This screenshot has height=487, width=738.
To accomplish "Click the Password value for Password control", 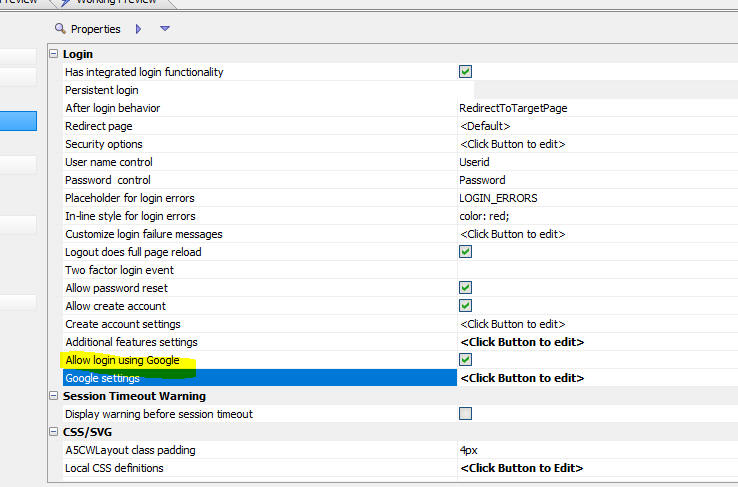I will click(482, 180).
